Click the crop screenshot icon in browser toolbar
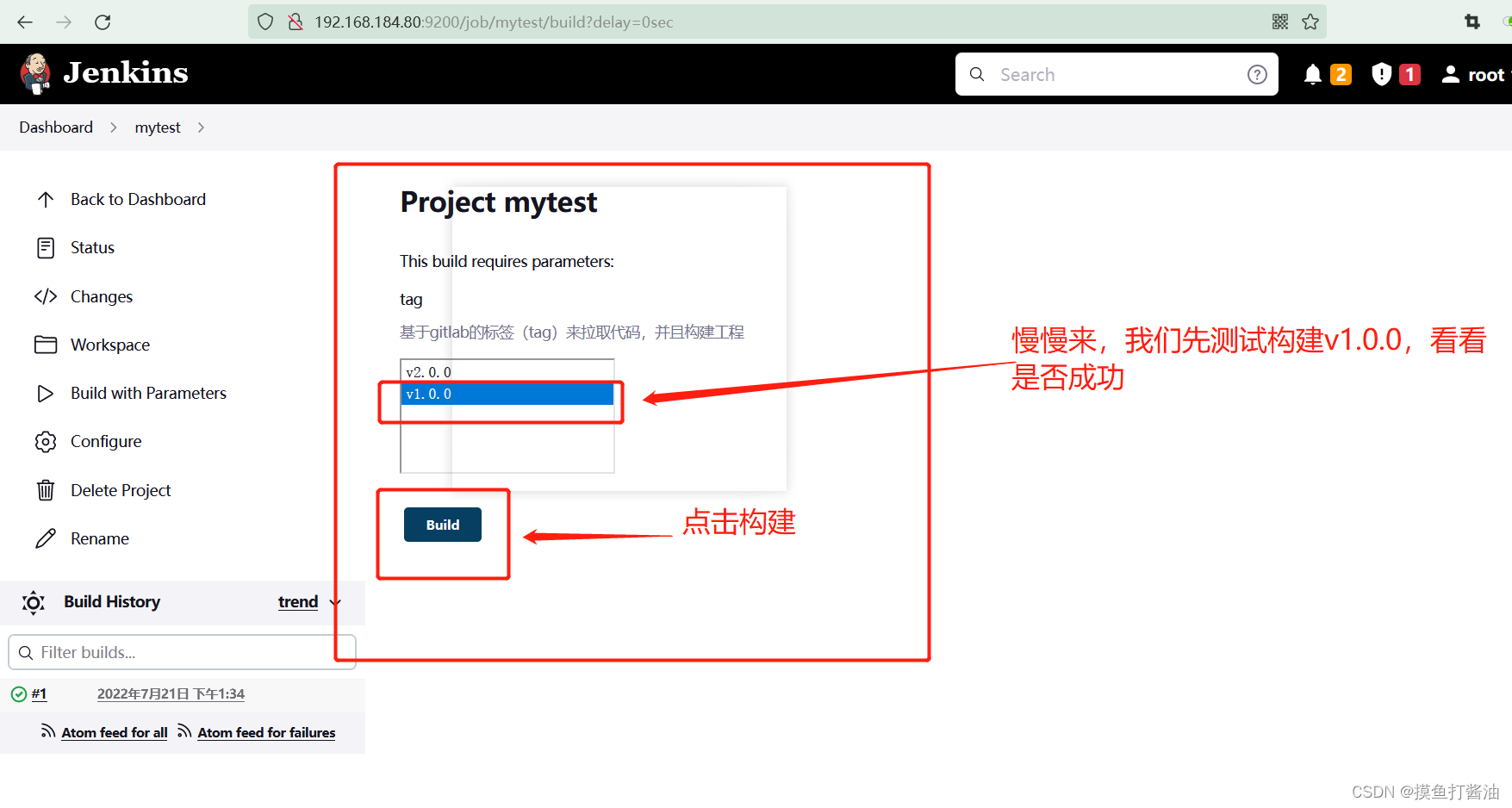1512x808 pixels. pos(1472,22)
